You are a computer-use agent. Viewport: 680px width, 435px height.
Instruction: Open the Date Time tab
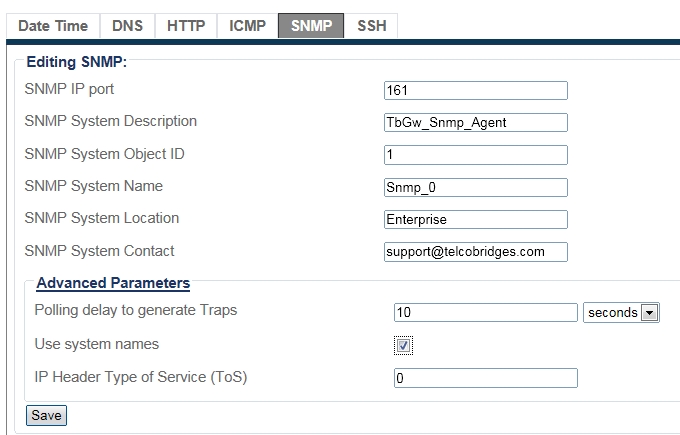(53, 26)
